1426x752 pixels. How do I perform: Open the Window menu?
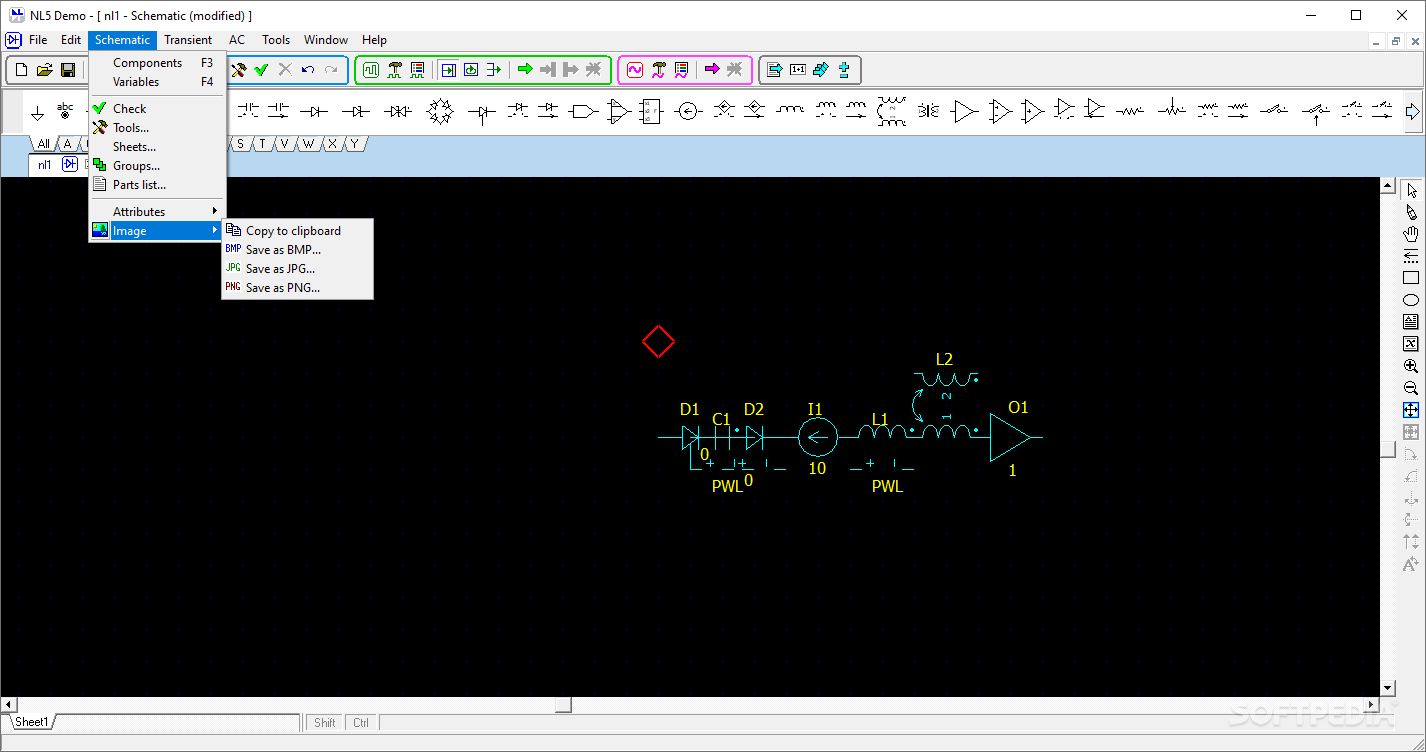click(x=326, y=40)
